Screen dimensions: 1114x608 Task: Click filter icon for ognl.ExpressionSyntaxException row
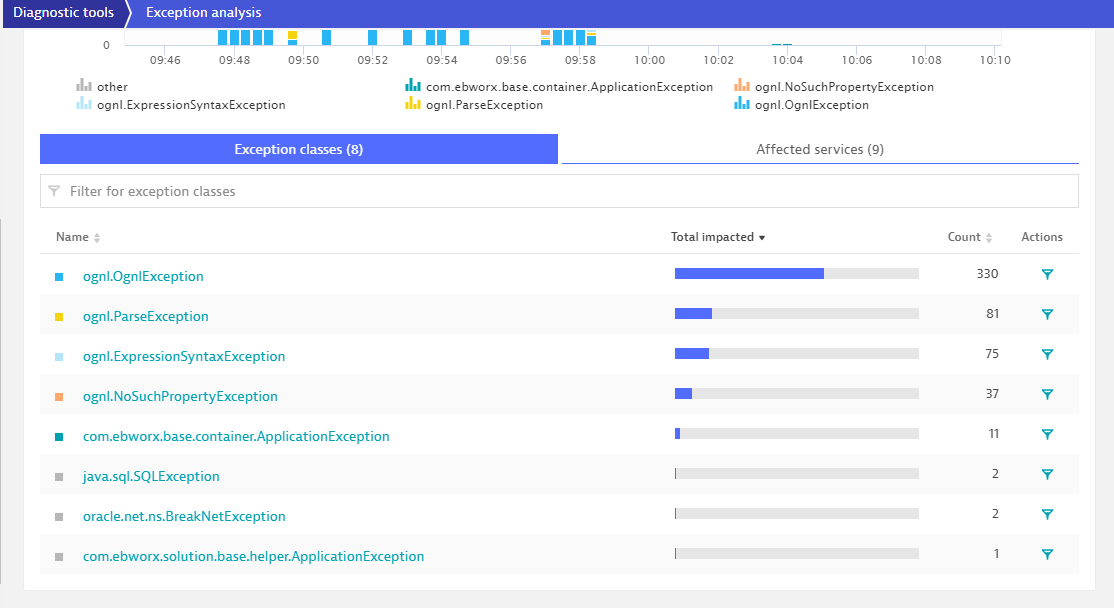(1047, 355)
